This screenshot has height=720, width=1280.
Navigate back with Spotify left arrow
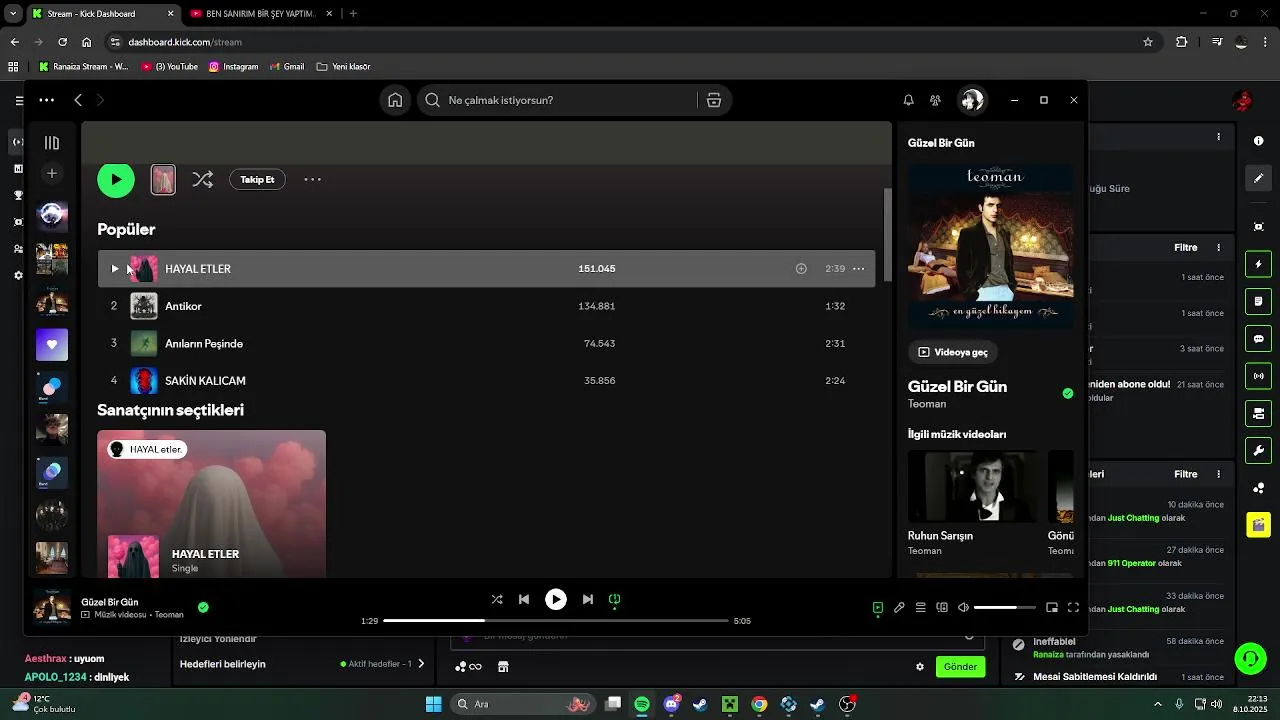click(x=78, y=100)
